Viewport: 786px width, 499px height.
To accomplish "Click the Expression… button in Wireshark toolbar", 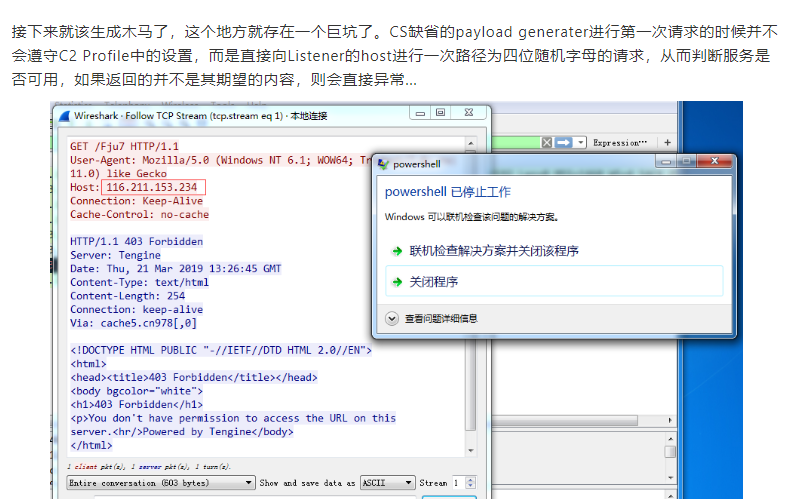I will tap(620, 143).
